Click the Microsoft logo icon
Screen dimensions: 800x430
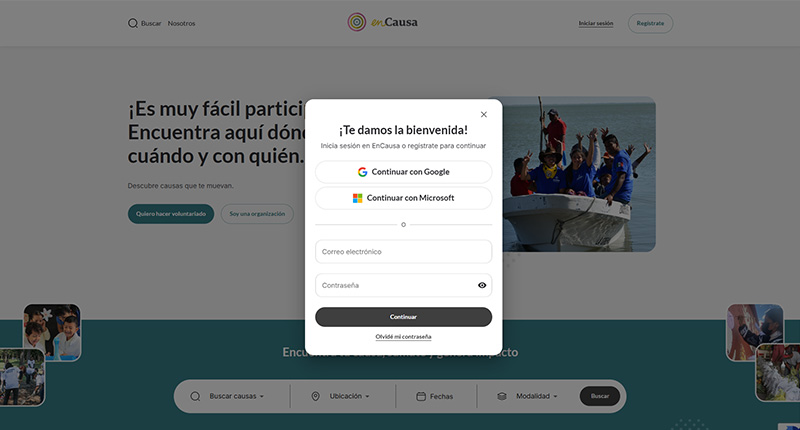coord(357,198)
